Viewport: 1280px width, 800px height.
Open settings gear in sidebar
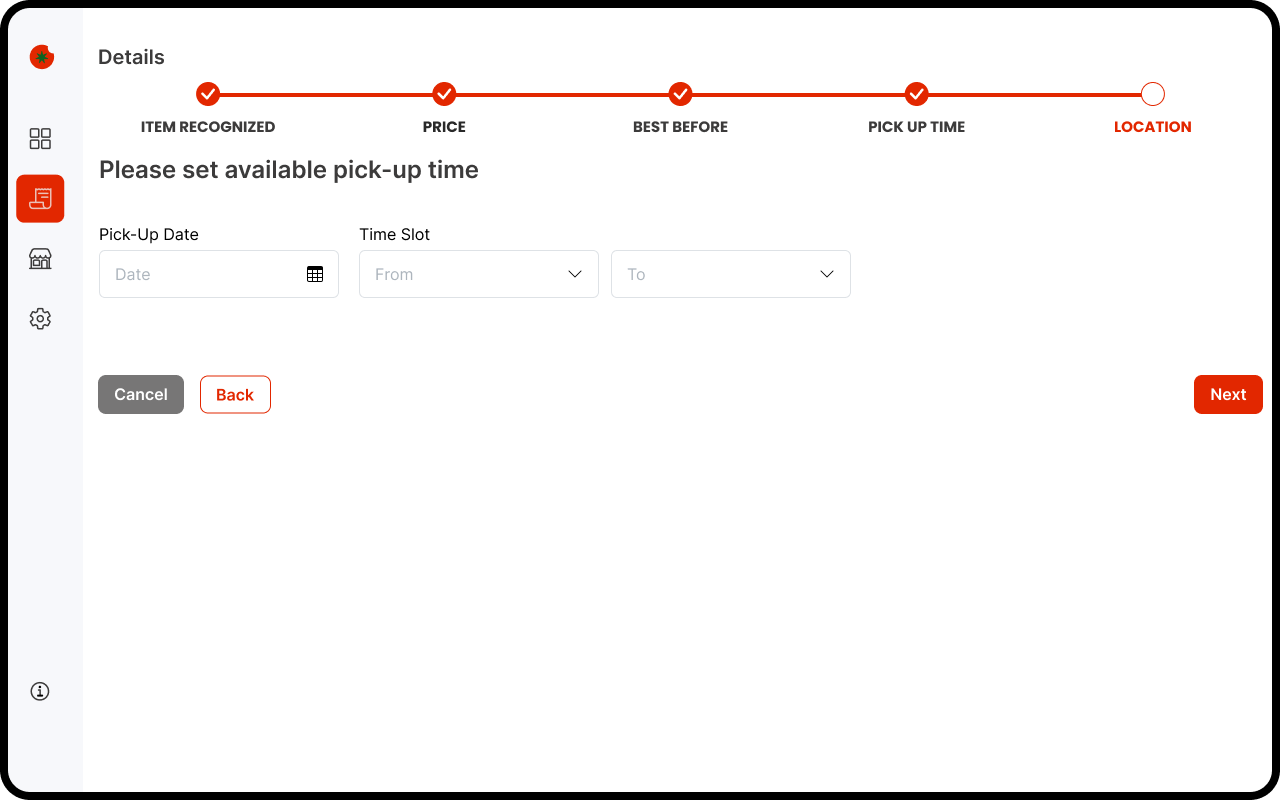(40, 319)
